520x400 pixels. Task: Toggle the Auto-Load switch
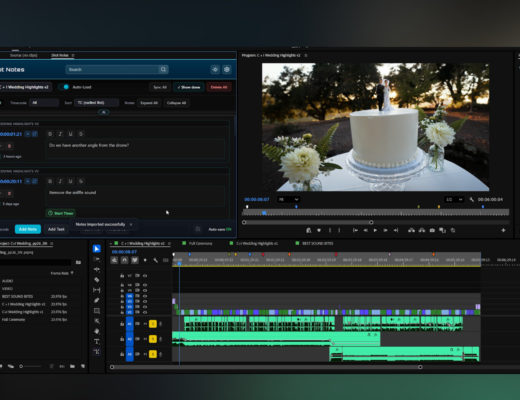[x=64, y=87]
